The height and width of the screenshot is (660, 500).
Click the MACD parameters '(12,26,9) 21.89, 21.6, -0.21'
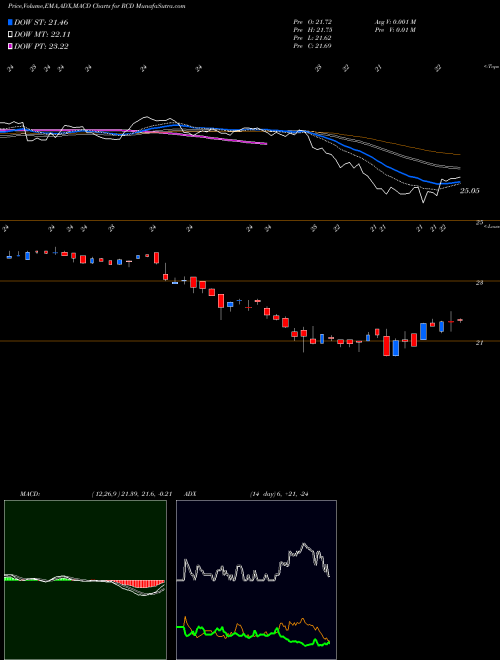(131, 494)
